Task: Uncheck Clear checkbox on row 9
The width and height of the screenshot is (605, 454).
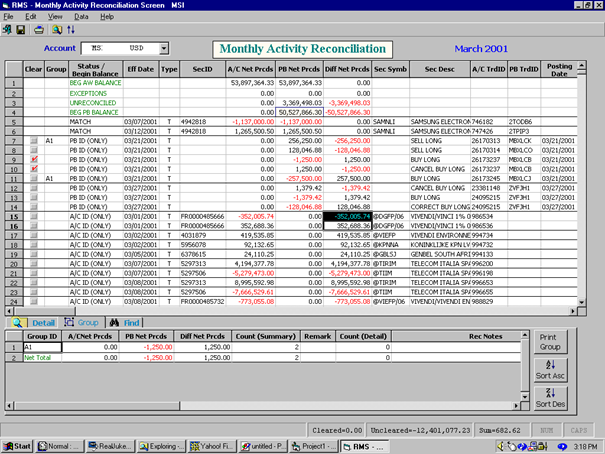Action: pos(34,159)
